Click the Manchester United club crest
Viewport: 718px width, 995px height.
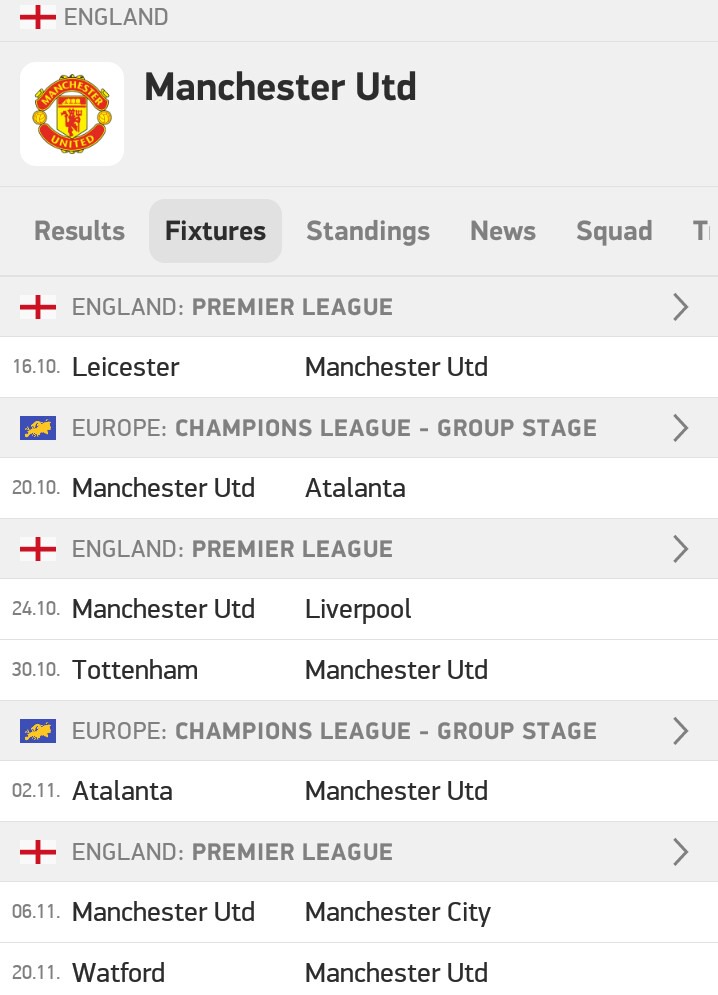pyautogui.click(x=72, y=114)
